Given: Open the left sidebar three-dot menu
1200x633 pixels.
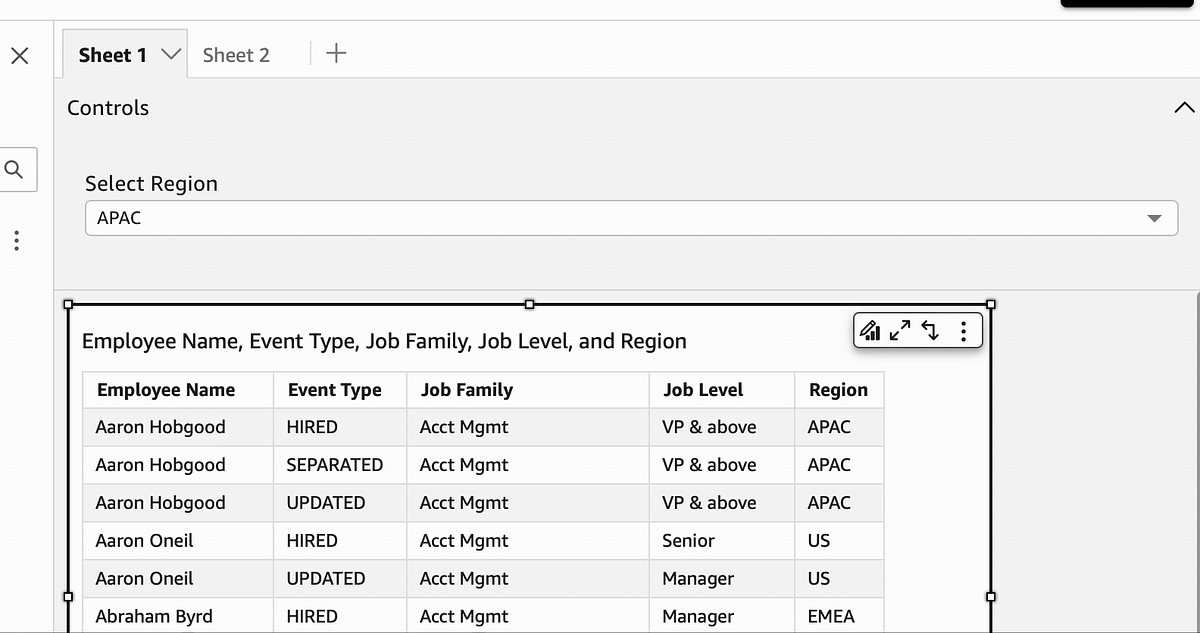Looking at the screenshot, I should (16, 241).
